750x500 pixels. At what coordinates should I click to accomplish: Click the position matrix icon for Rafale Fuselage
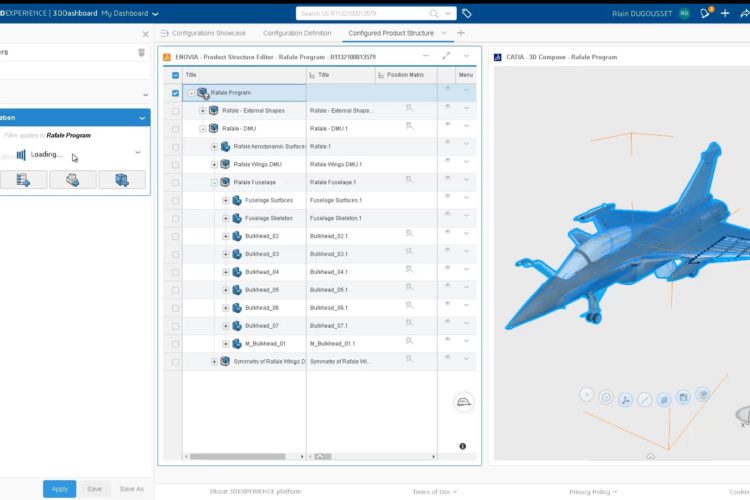click(409, 179)
